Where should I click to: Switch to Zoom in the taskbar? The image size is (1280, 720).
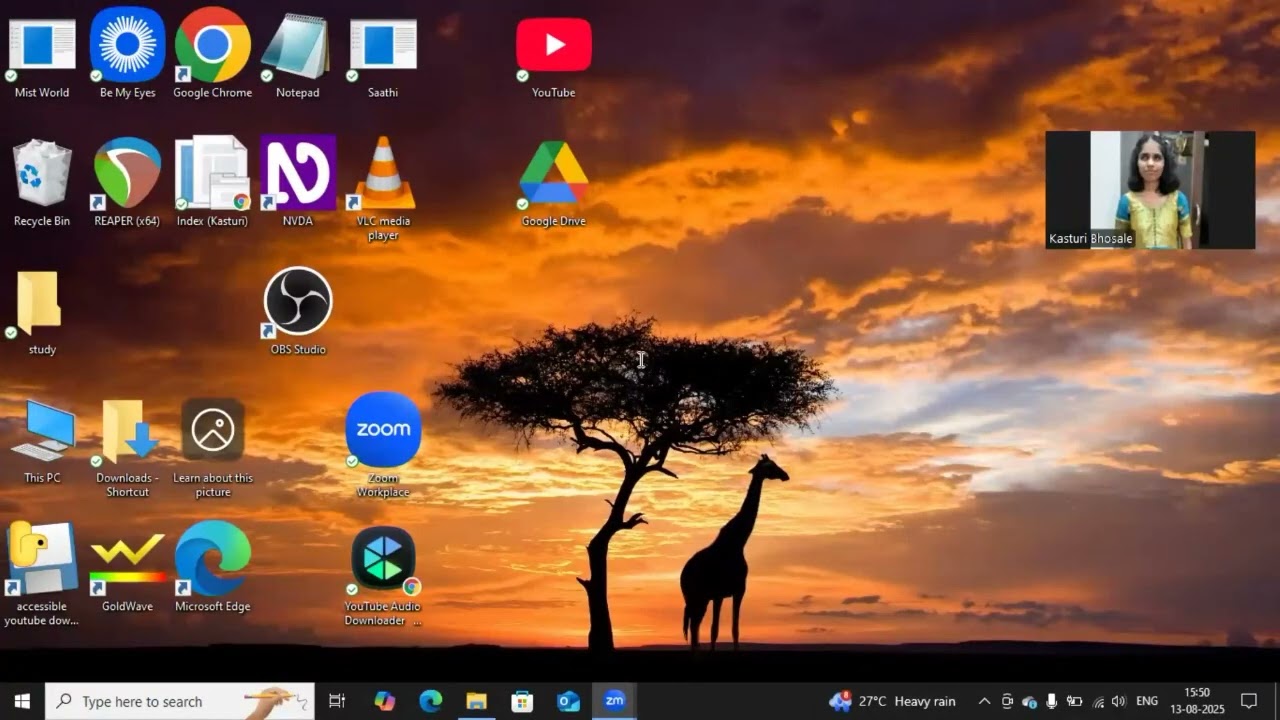[615, 701]
